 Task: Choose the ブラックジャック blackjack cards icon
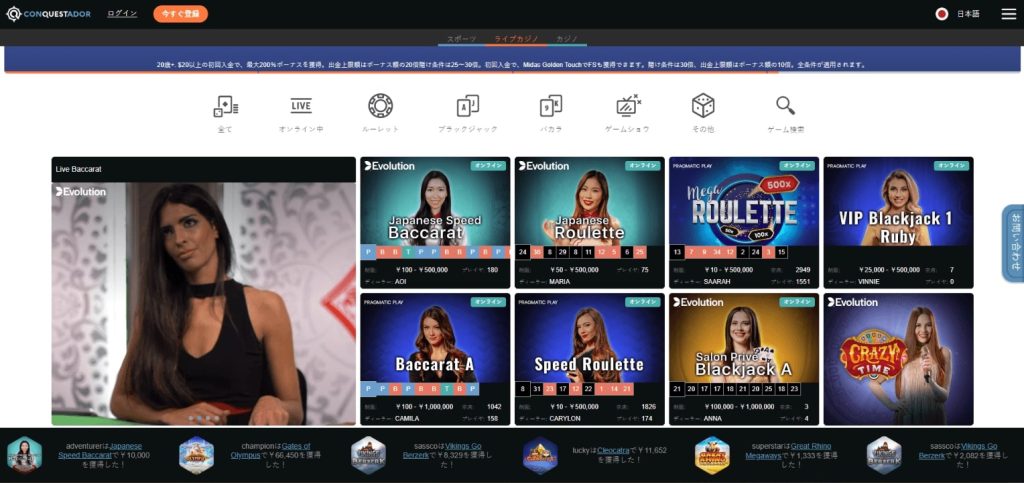(x=467, y=106)
